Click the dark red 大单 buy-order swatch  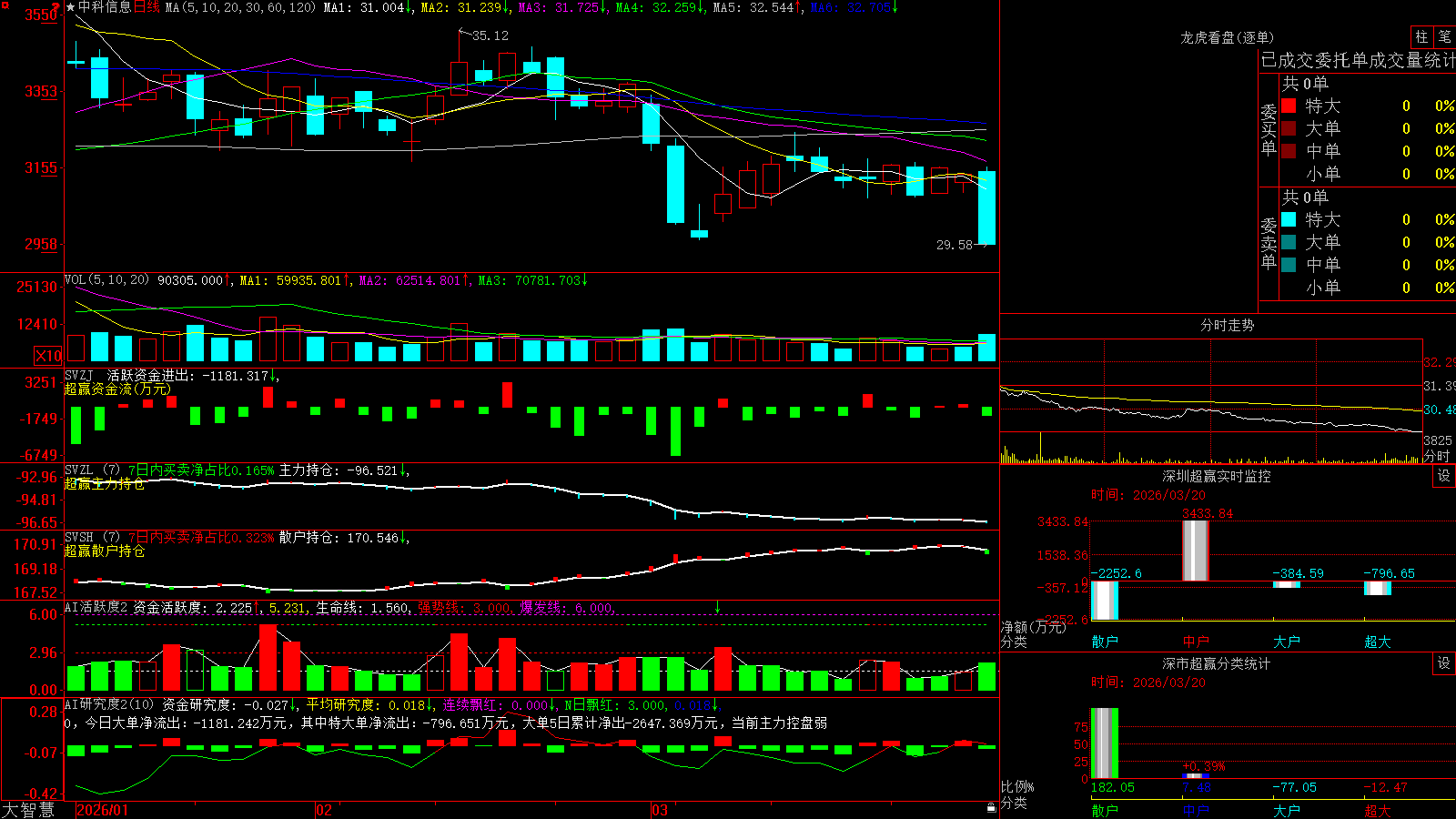(x=1289, y=128)
